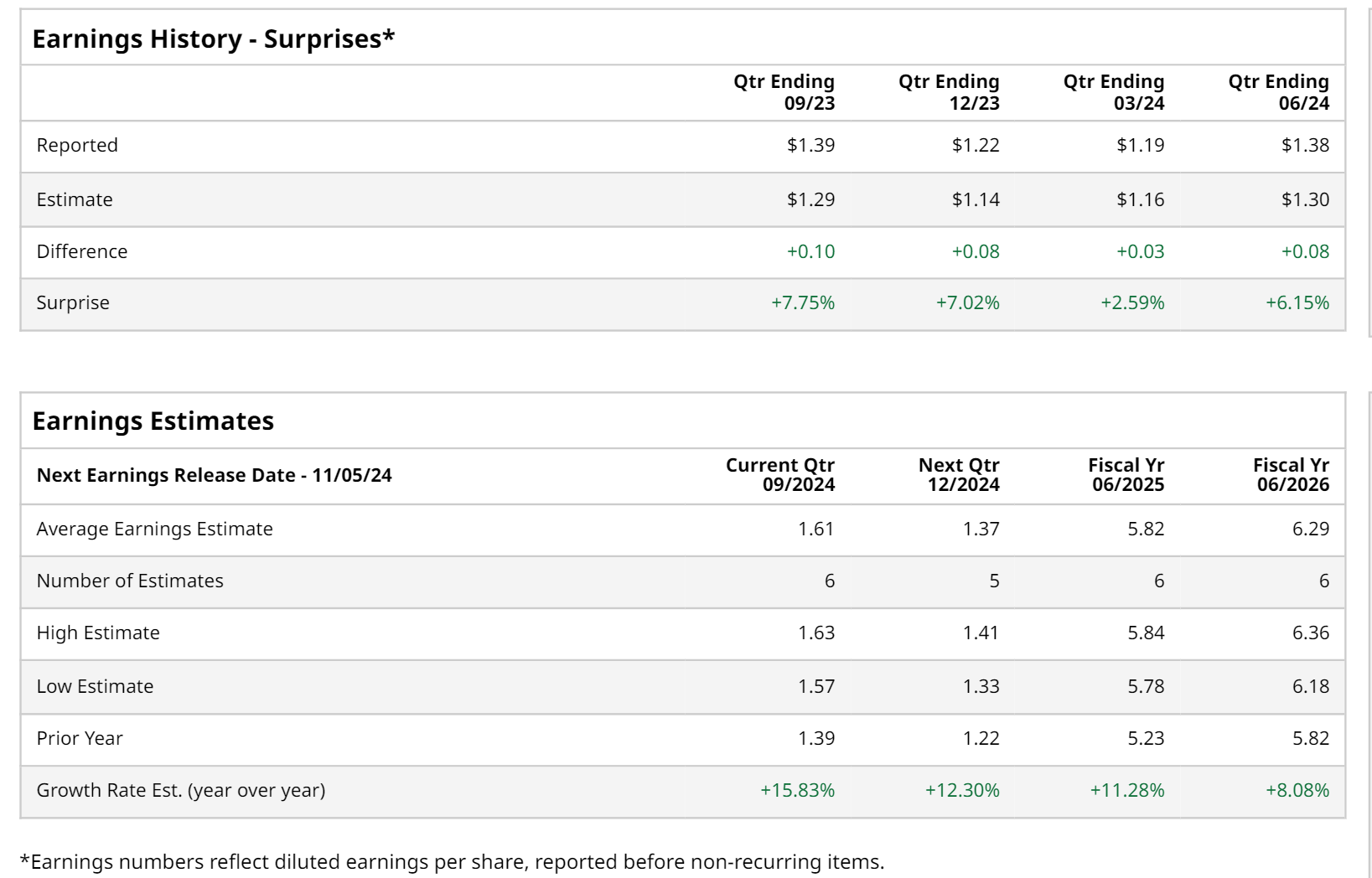Select the +0.10 difference value
1372x878 pixels.
pyautogui.click(x=810, y=251)
